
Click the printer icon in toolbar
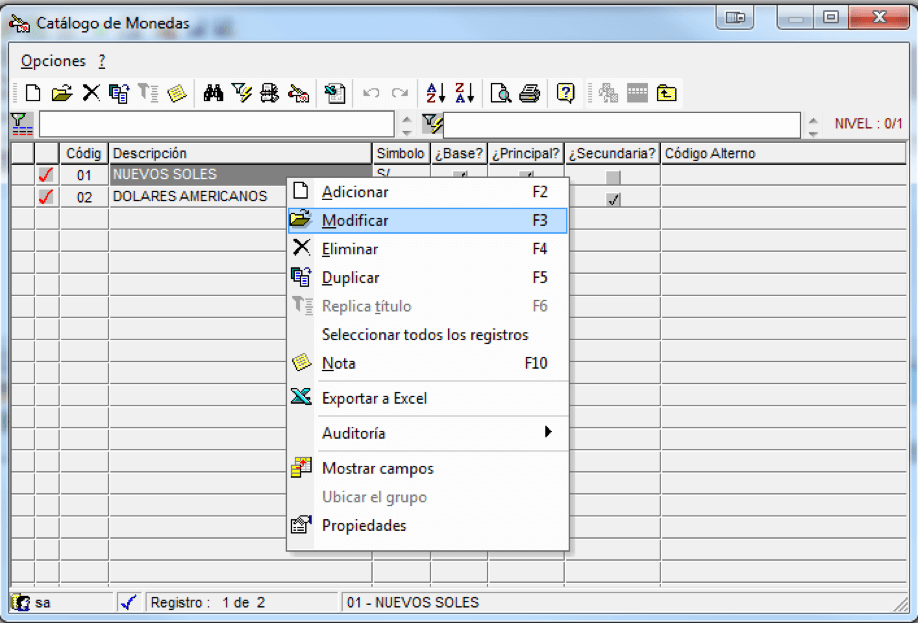530,93
